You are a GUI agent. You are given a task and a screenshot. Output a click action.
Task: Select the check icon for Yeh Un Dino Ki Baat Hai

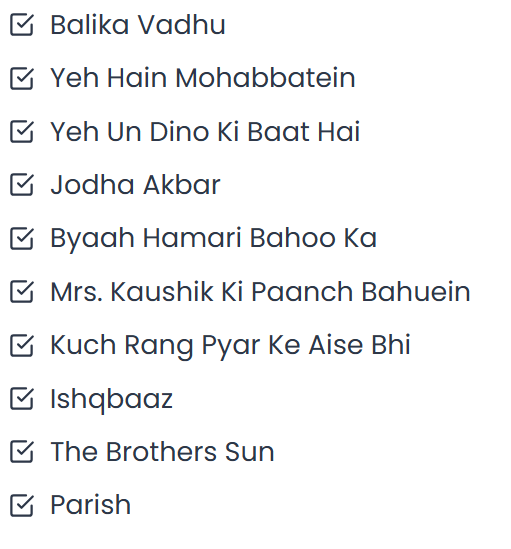pos(22,131)
